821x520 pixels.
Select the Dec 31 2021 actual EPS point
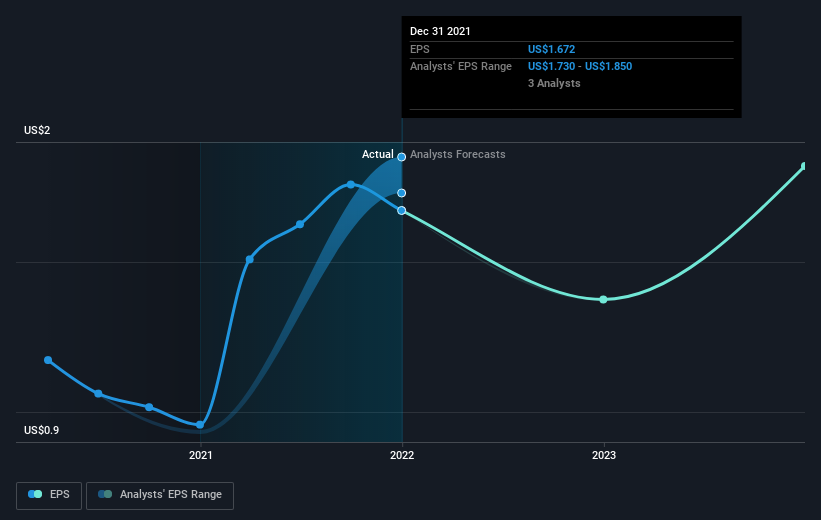[x=402, y=211]
